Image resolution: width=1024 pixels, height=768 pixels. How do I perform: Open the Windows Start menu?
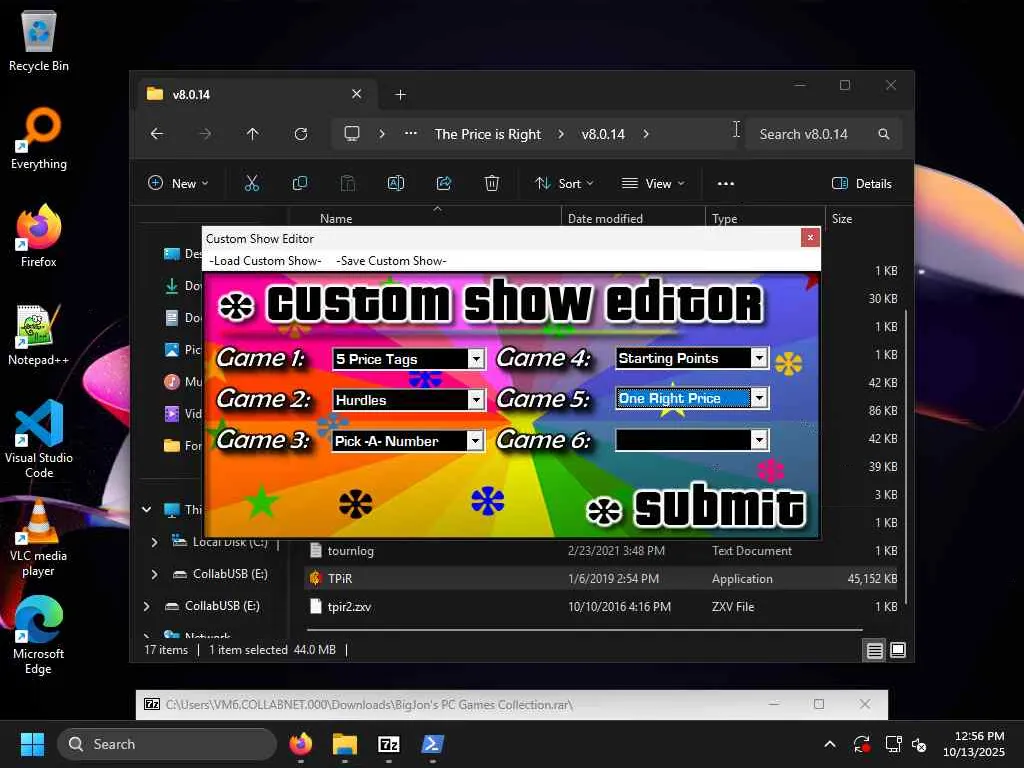point(32,744)
